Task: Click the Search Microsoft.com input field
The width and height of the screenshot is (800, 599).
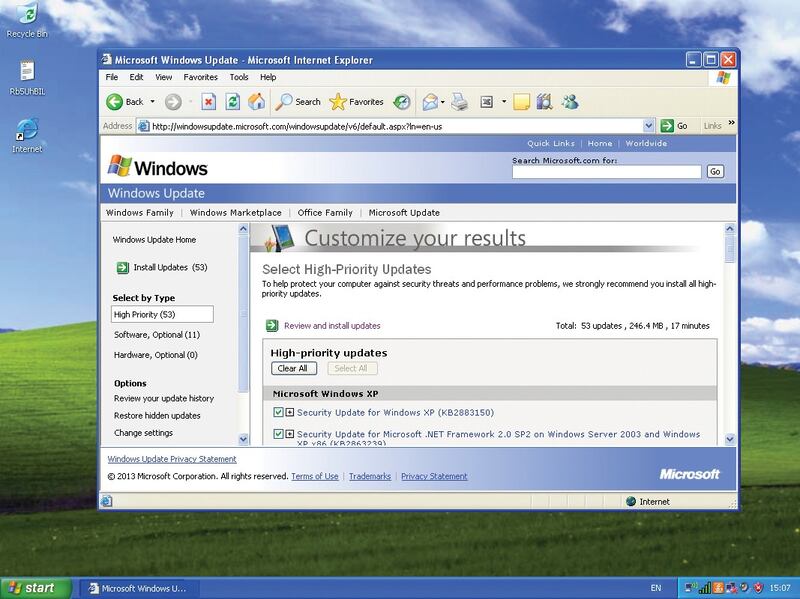Action: pos(606,172)
